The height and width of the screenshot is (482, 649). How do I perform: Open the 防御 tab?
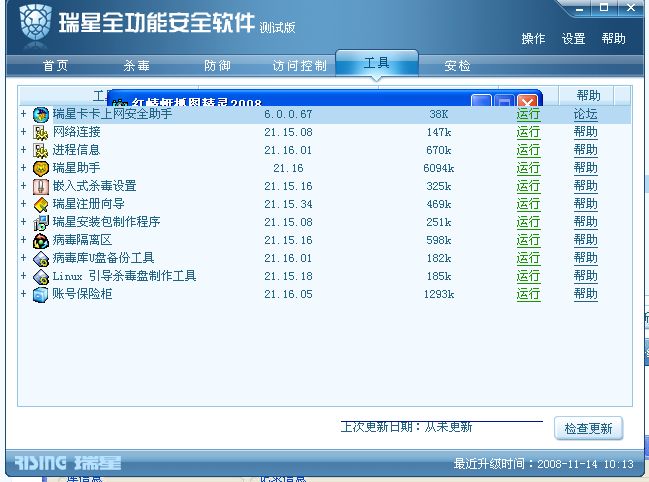[217, 65]
